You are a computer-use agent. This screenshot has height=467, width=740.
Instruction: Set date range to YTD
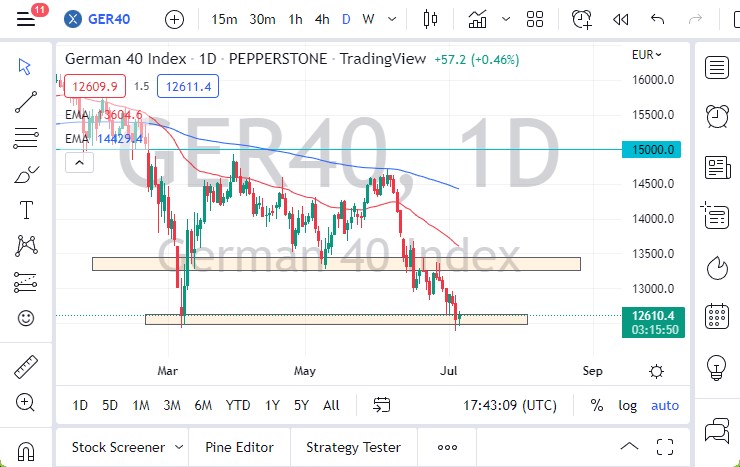click(238, 405)
